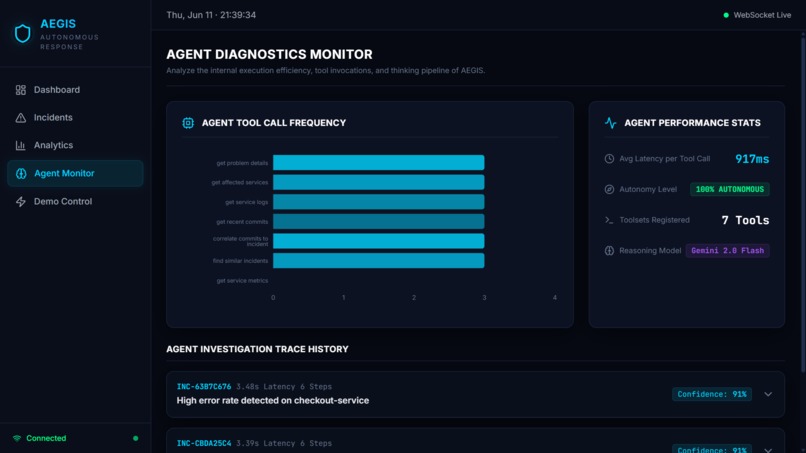Expand the INC-63B7C676 trace chevron
Viewport: 806px width, 453px height.
768,394
